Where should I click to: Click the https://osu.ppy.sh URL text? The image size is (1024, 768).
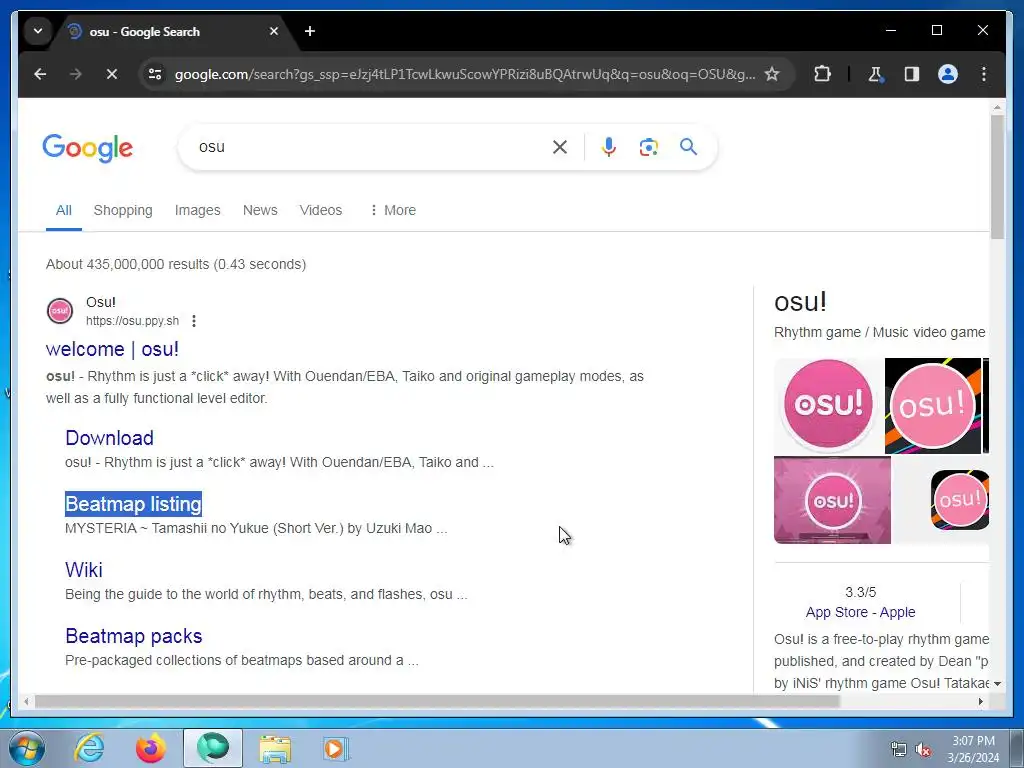[x=133, y=321]
